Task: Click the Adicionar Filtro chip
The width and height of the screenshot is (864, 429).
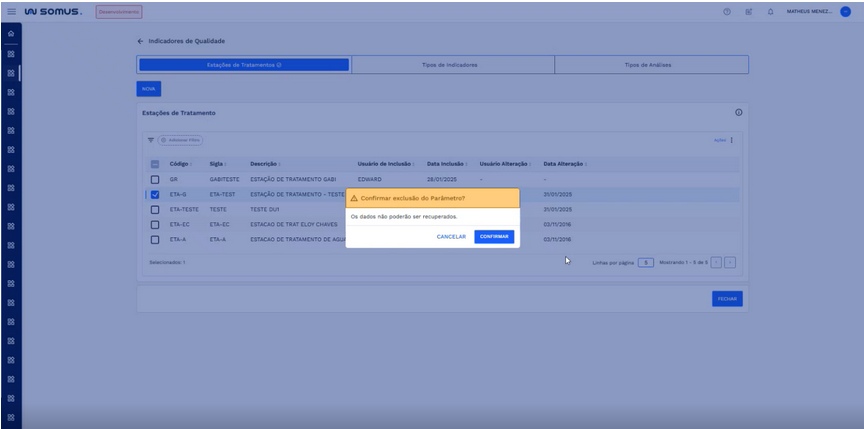Action: tap(180, 140)
